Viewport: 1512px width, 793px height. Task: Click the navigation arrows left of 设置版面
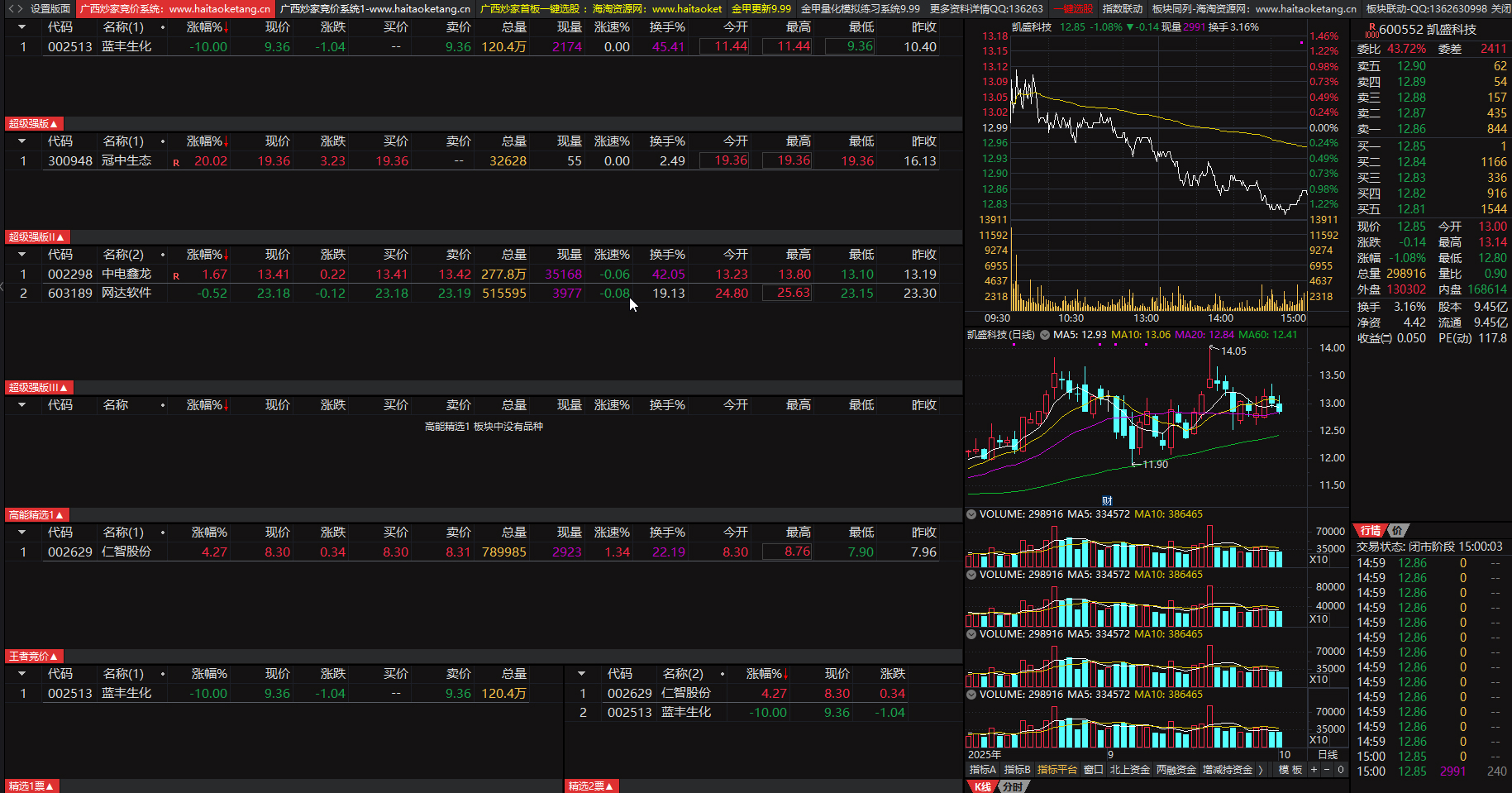pos(16,9)
